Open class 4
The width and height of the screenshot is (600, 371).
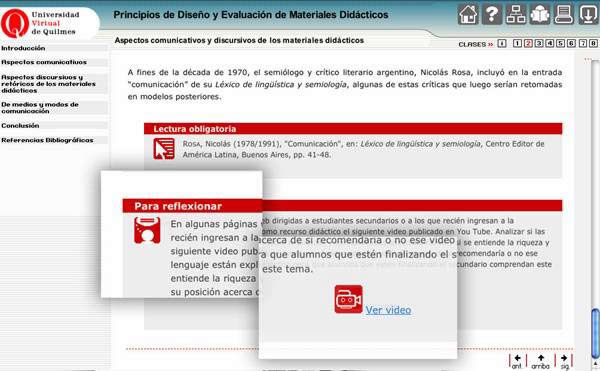(549, 43)
